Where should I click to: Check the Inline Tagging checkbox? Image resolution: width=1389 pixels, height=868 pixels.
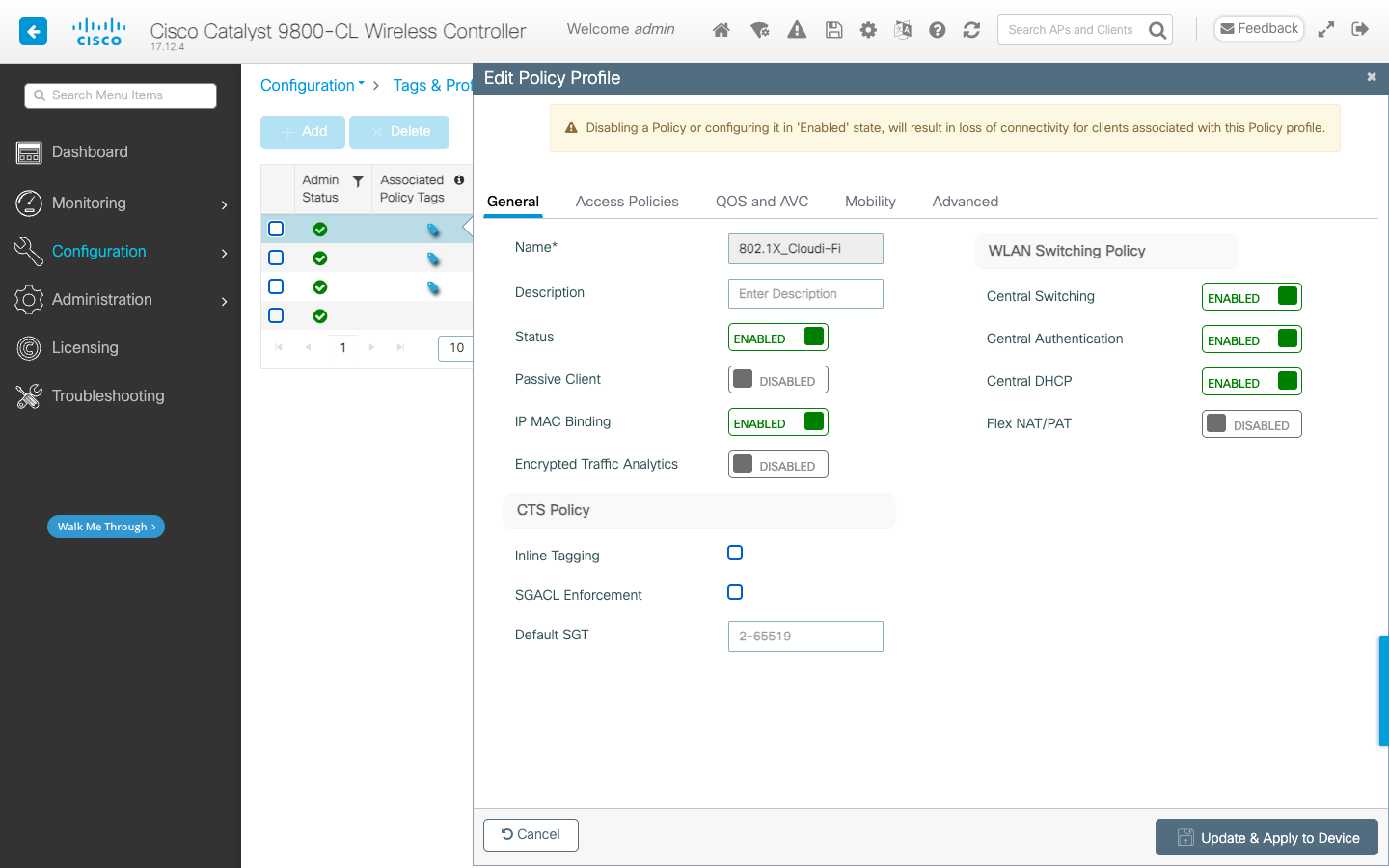735,553
